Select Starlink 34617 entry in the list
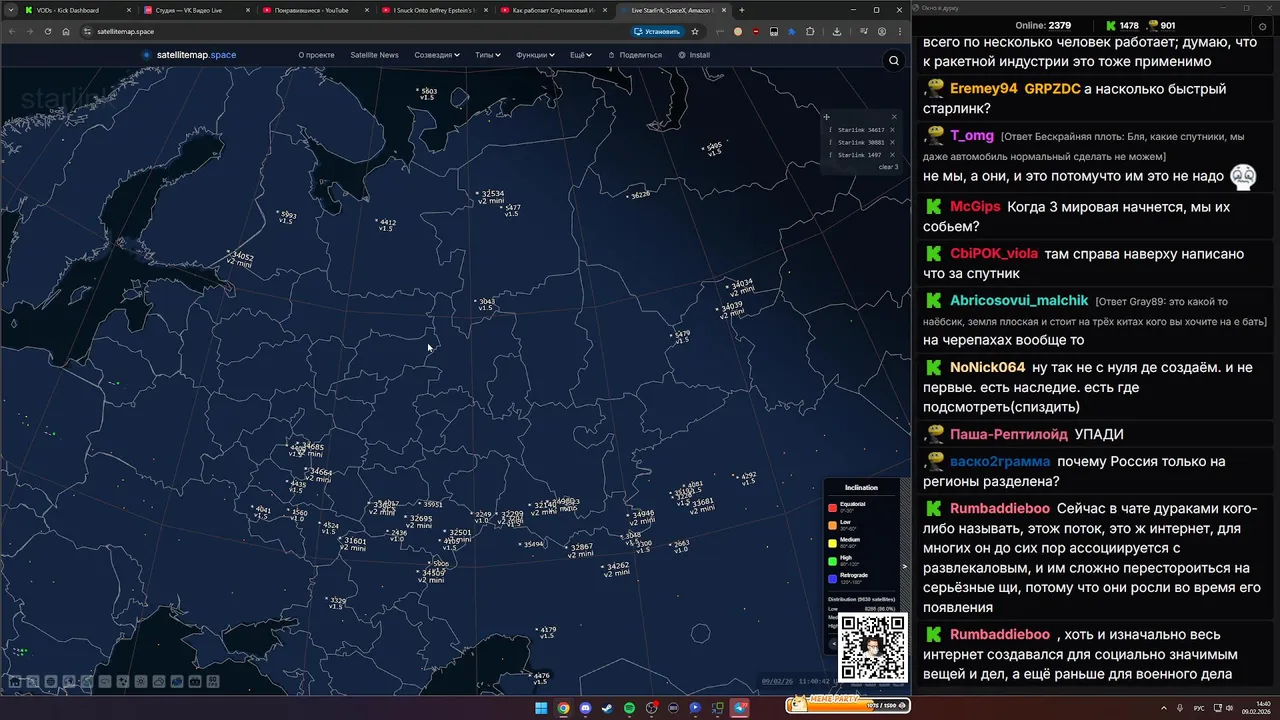 point(860,130)
